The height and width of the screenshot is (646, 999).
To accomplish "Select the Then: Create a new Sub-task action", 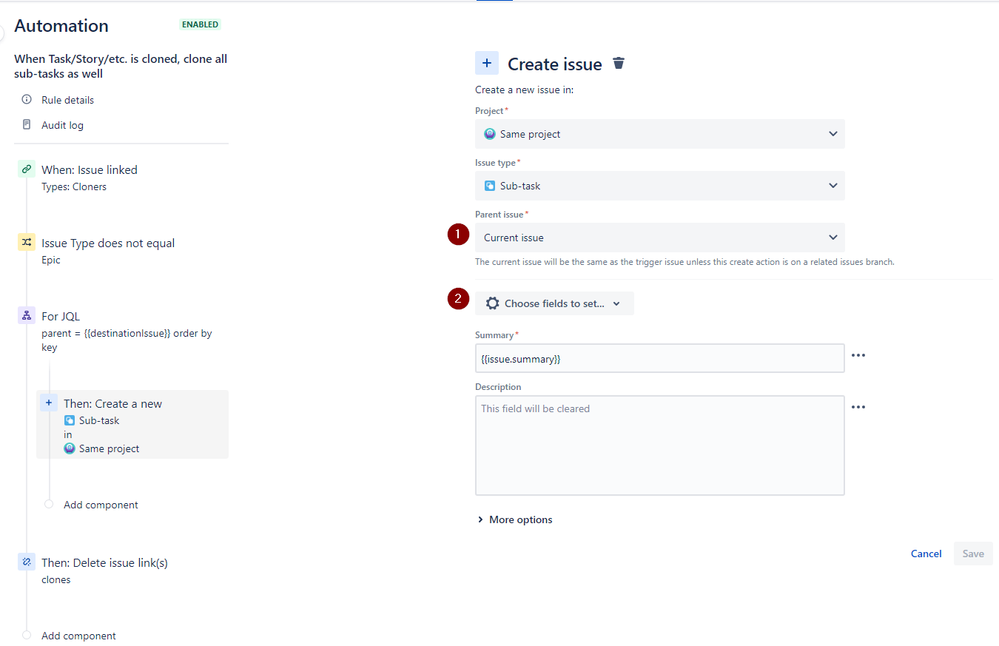I will click(133, 424).
